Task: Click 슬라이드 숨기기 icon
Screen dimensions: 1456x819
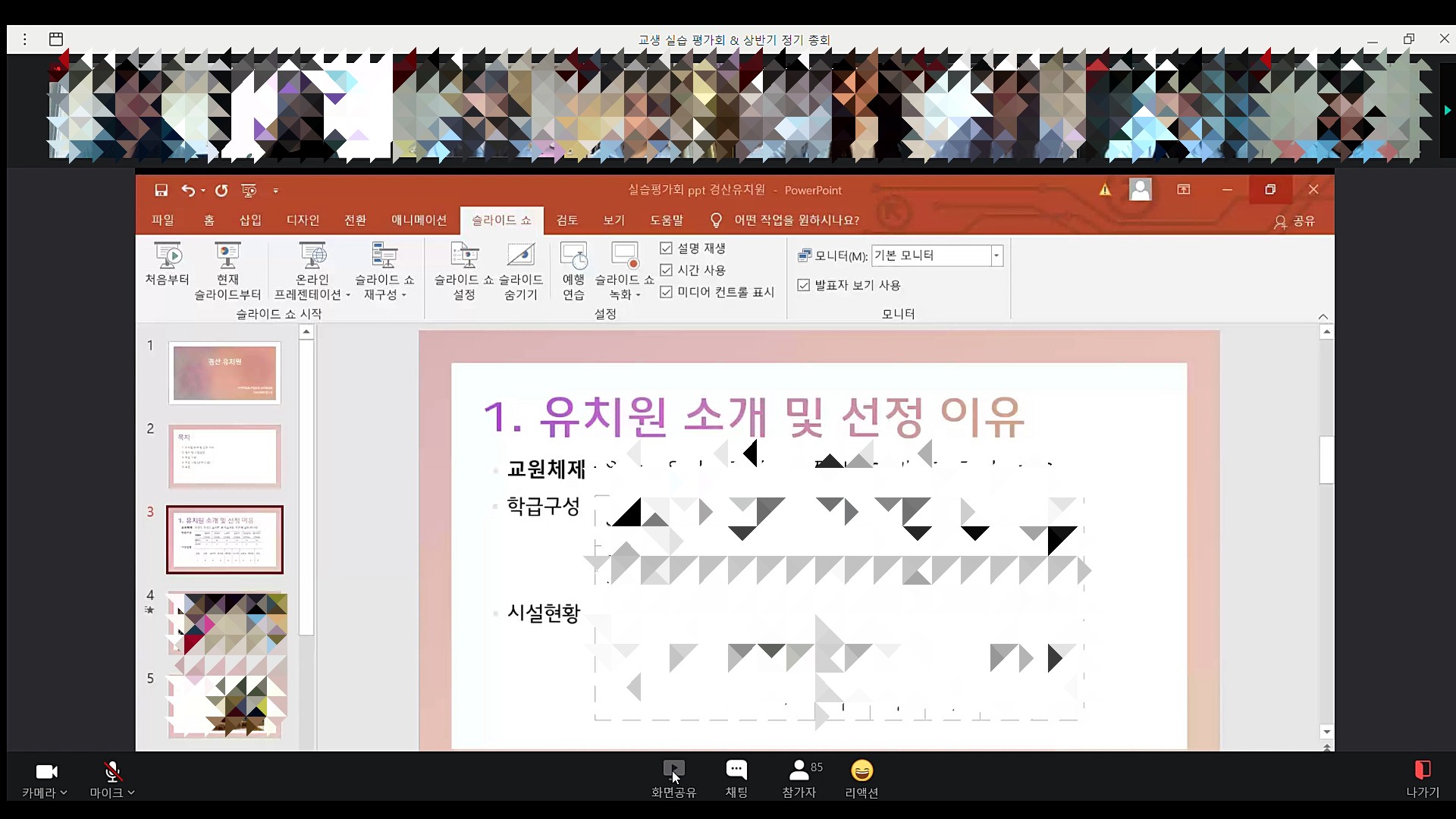Action: 521,257
